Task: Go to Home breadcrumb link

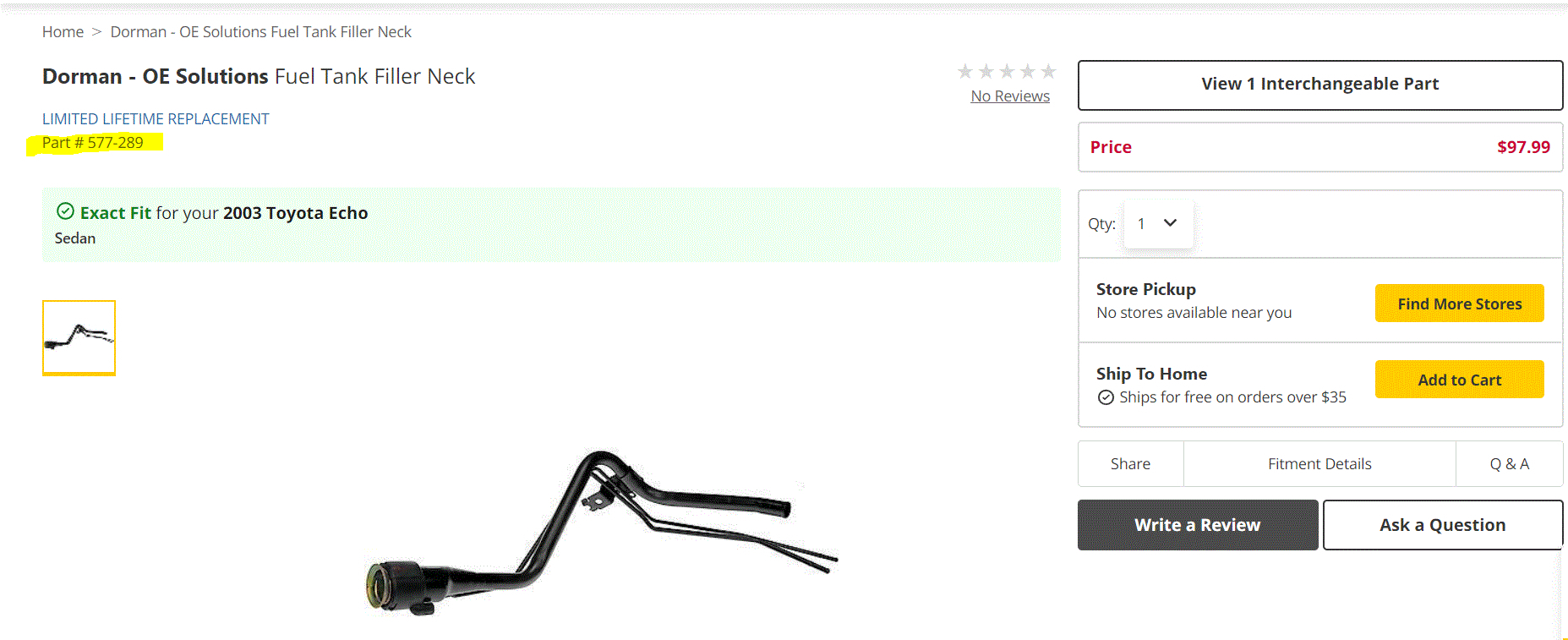Action: coord(63,32)
